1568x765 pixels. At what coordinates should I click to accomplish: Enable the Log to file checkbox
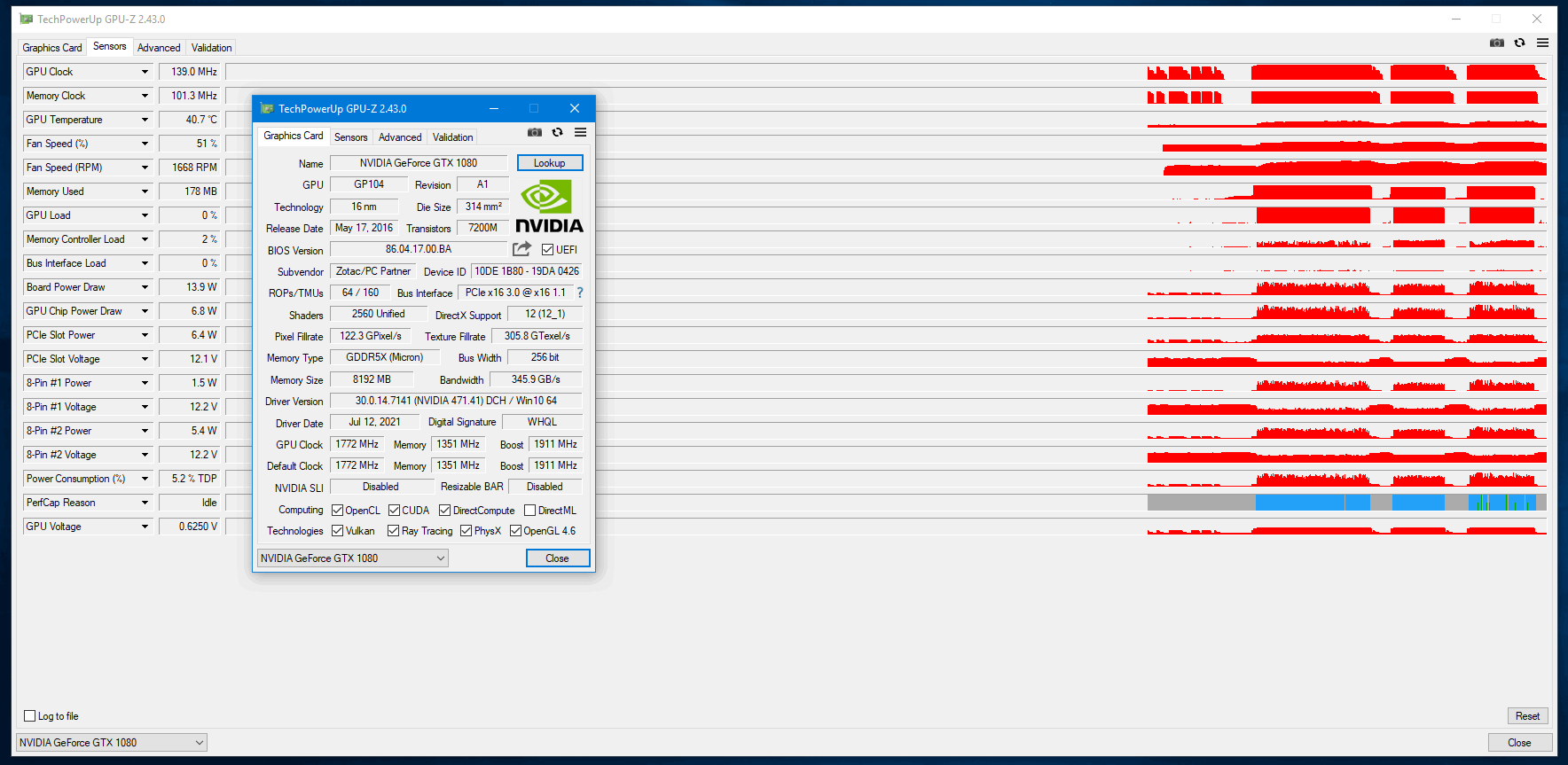tap(30, 716)
